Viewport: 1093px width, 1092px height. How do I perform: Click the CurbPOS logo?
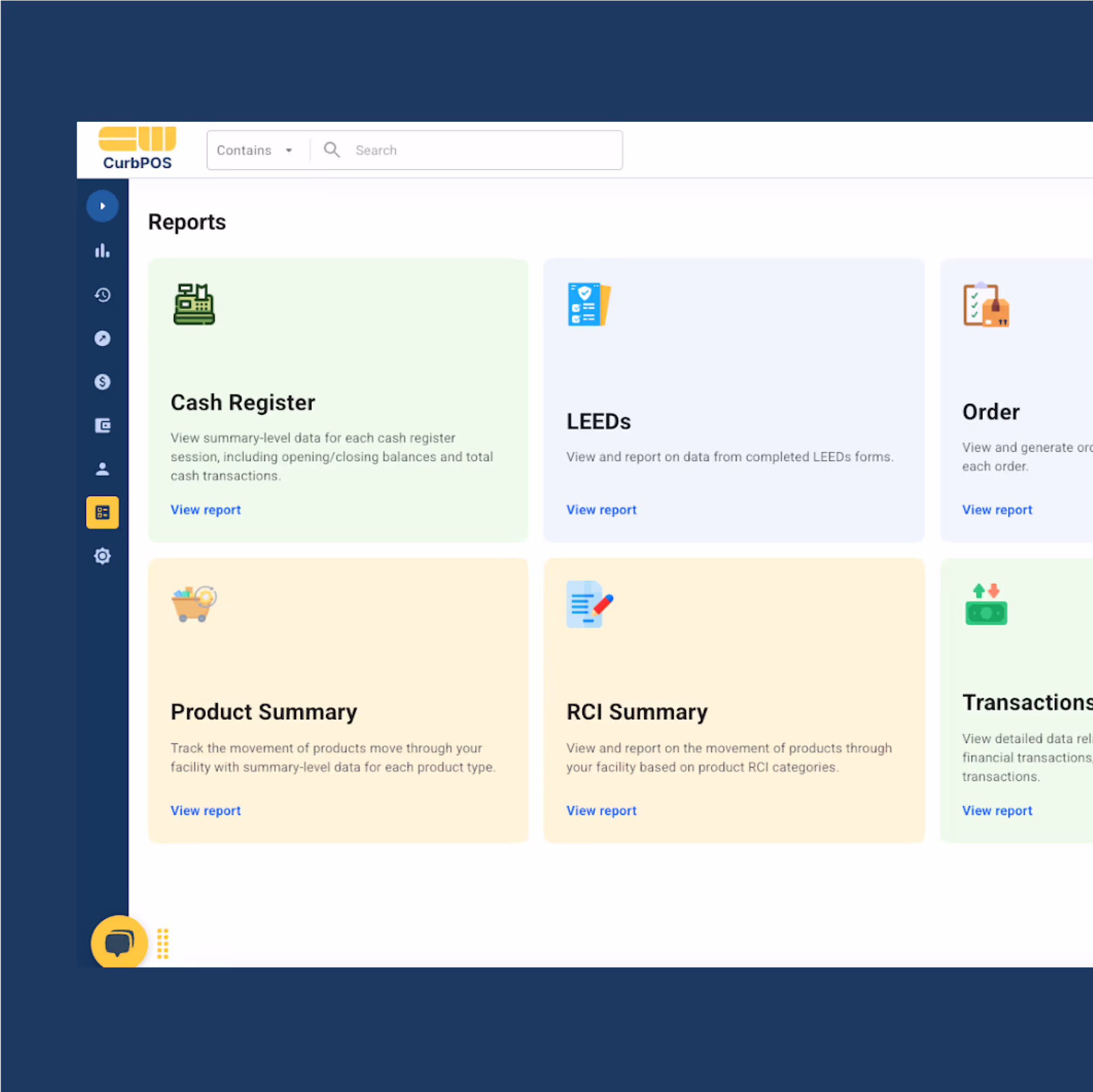click(137, 148)
